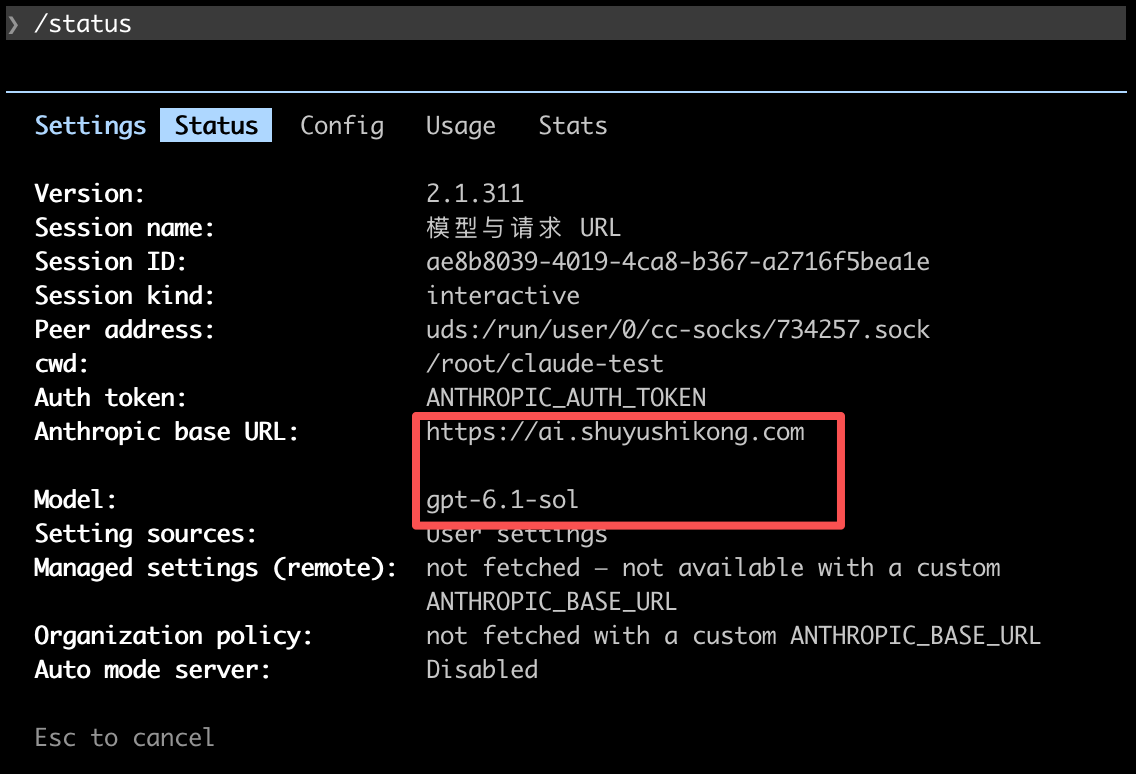Click the session ID value ae8b8039-4019-4ca8-b367-a2716f5bea1e

[677, 262]
